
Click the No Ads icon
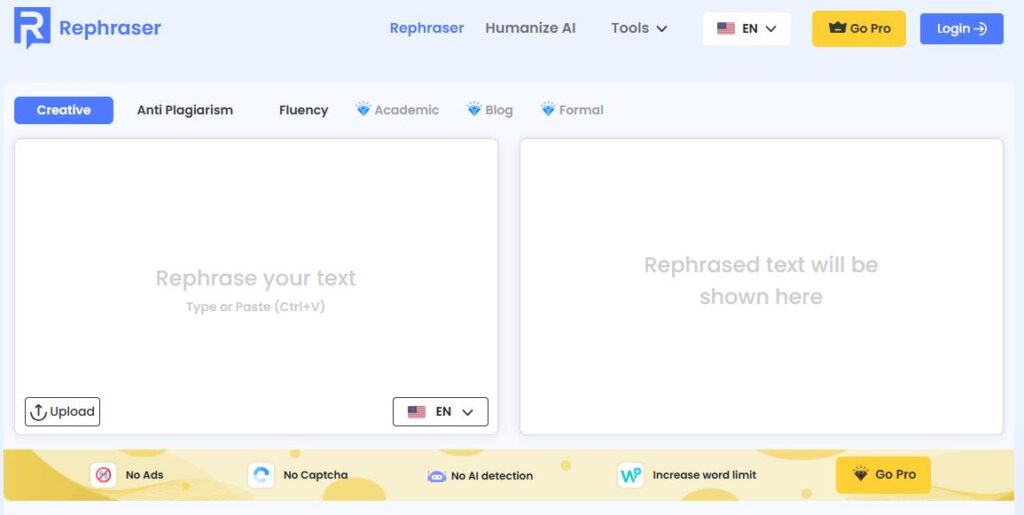(103, 475)
